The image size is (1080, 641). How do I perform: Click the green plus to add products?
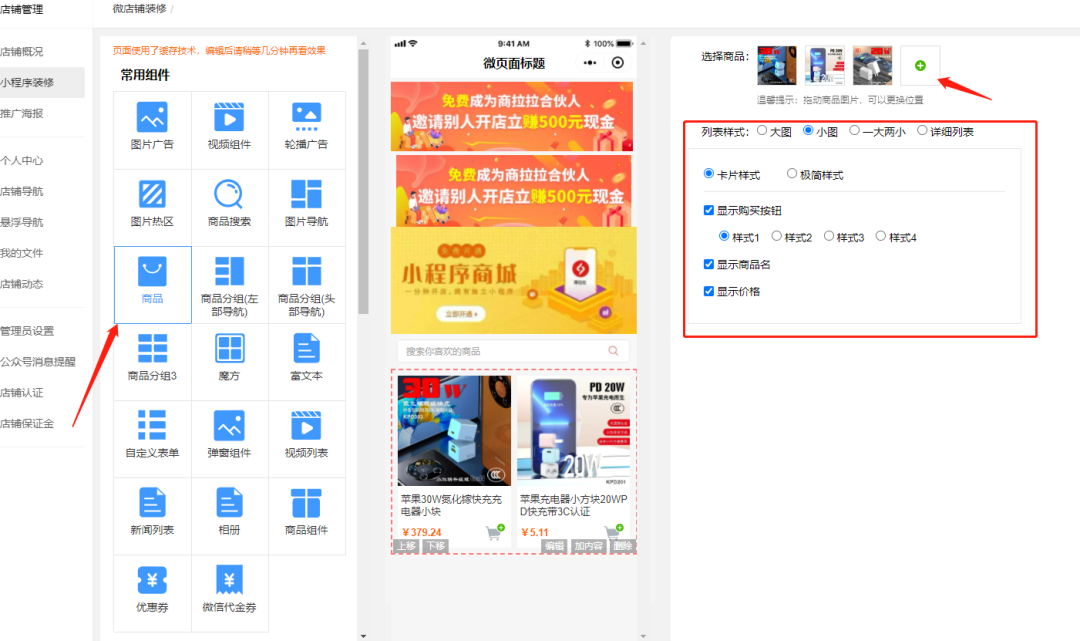(919, 64)
